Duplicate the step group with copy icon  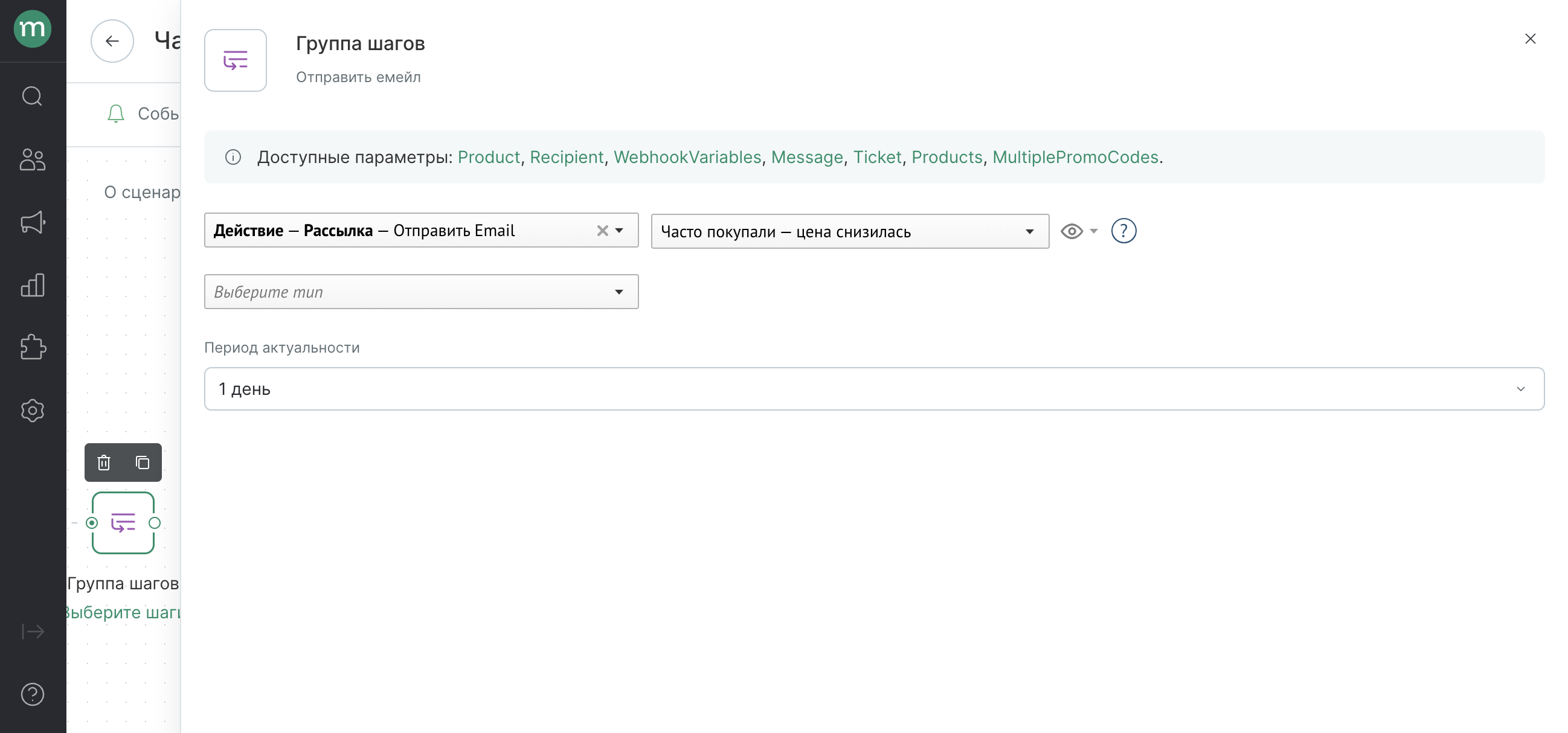(143, 463)
